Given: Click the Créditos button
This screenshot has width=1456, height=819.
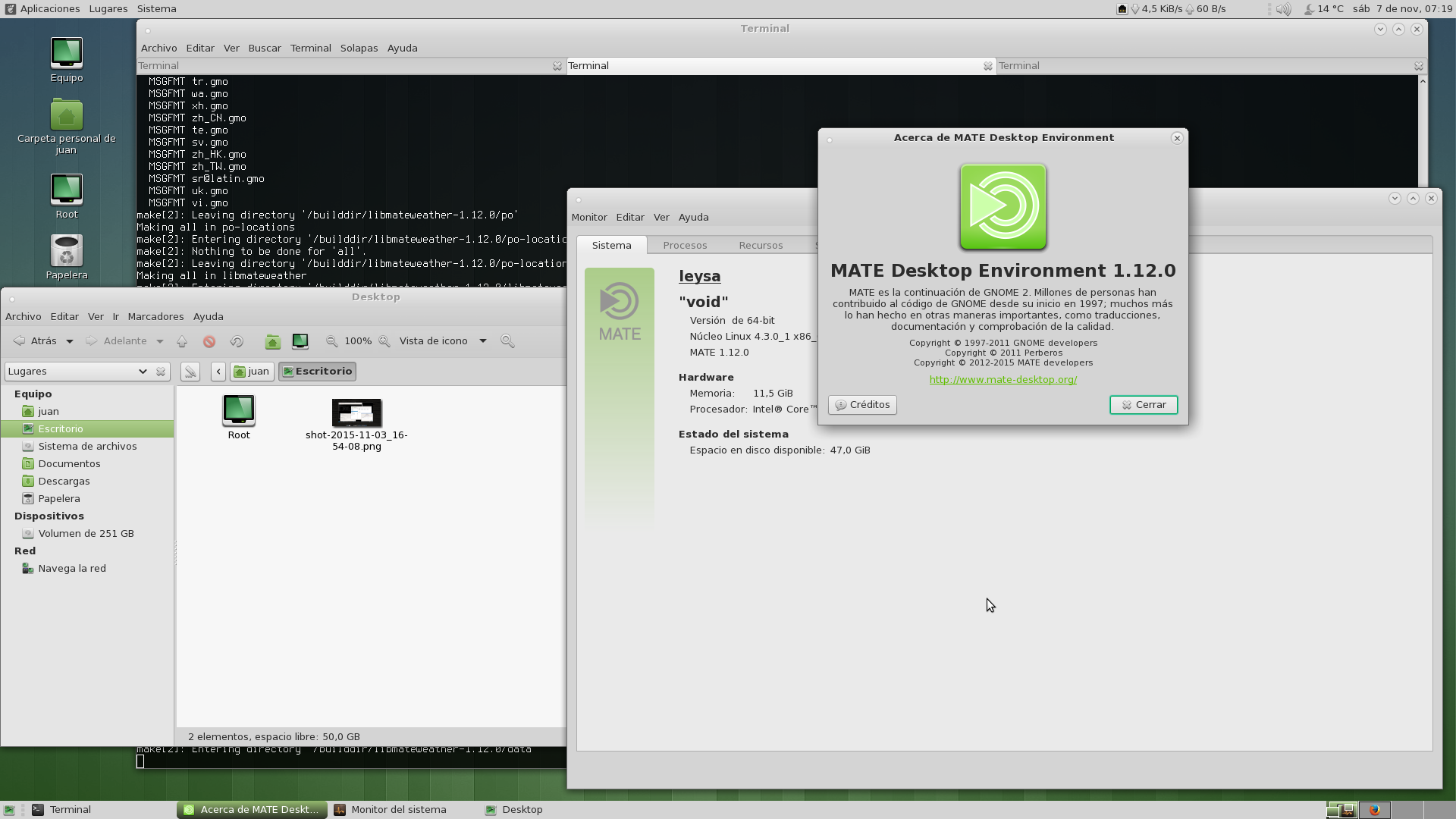Looking at the screenshot, I should click(x=862, y=405).
